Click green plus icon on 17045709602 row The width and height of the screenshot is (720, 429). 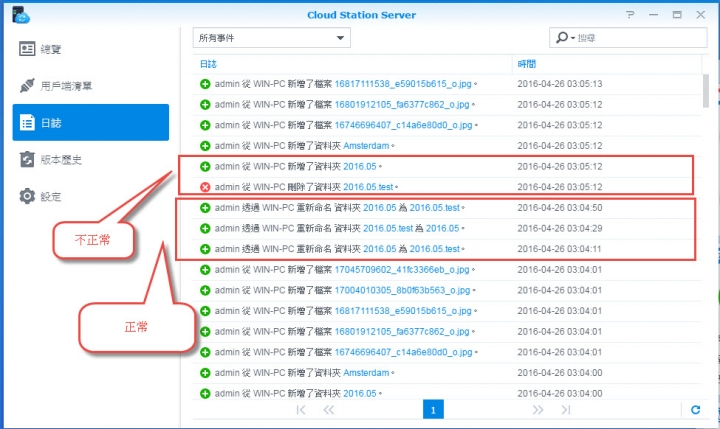point(205,270)
